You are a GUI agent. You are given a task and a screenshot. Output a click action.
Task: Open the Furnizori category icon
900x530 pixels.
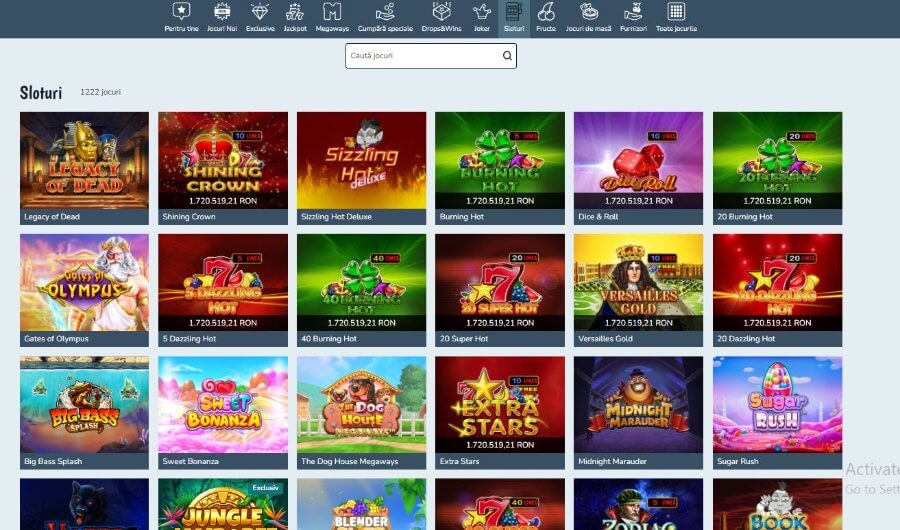coord(633,11)
